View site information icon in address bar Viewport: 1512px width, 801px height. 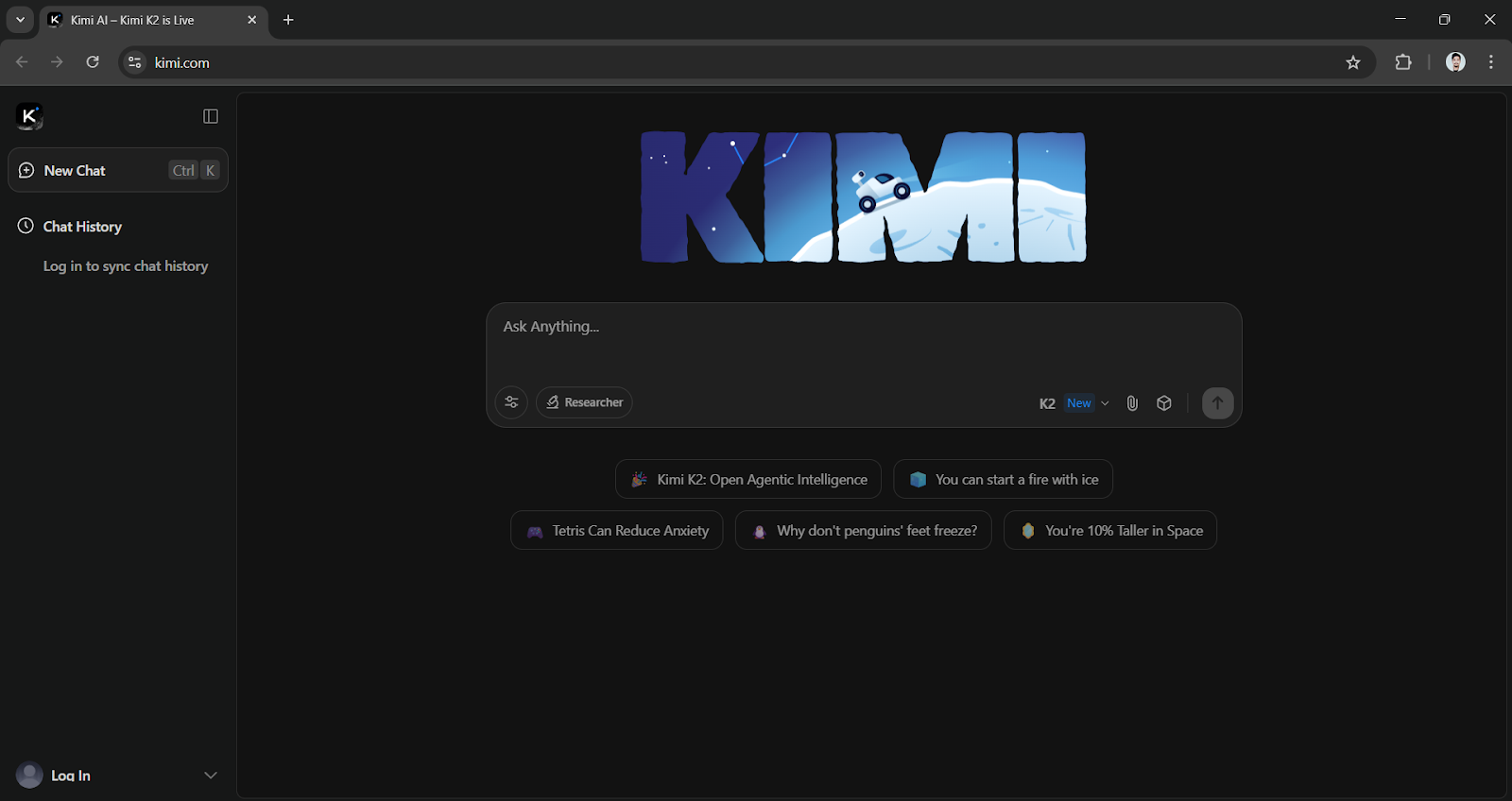point(135,62)
